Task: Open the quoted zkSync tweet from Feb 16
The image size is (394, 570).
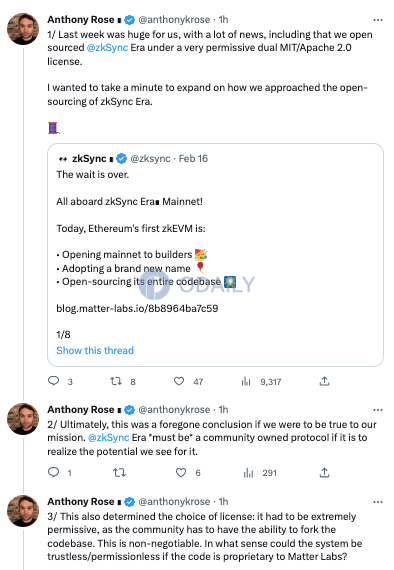Action: tap(215, 255)
